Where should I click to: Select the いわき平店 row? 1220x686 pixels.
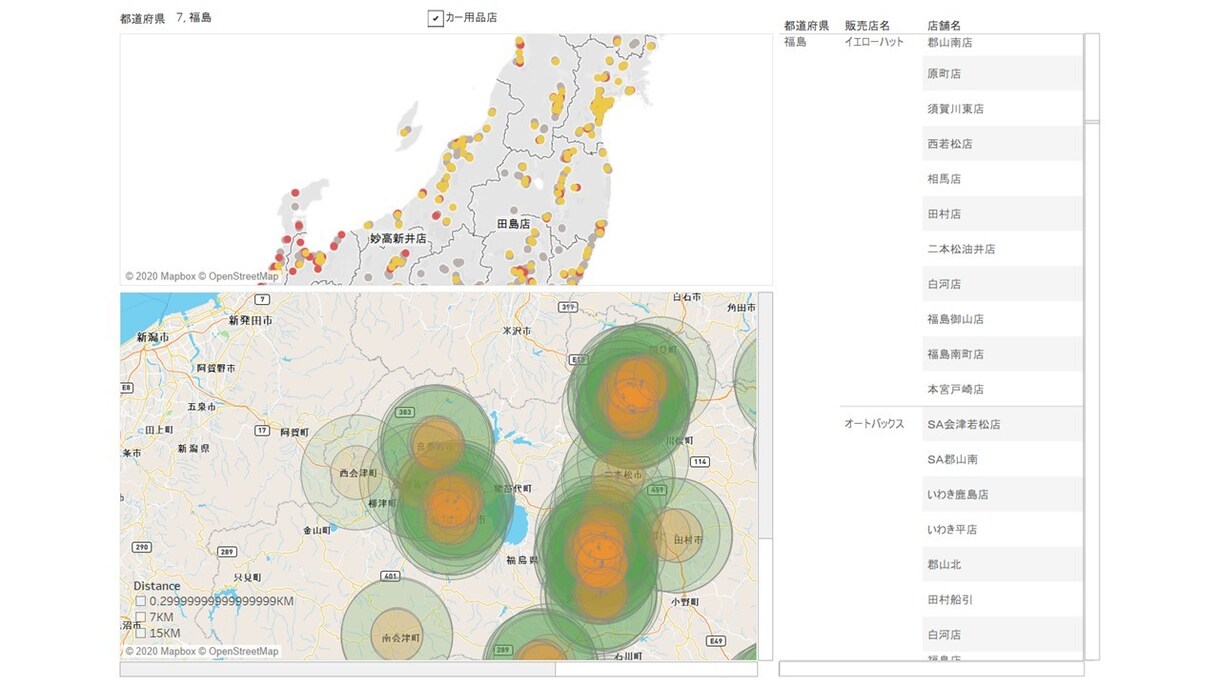tap(1003, 529)
